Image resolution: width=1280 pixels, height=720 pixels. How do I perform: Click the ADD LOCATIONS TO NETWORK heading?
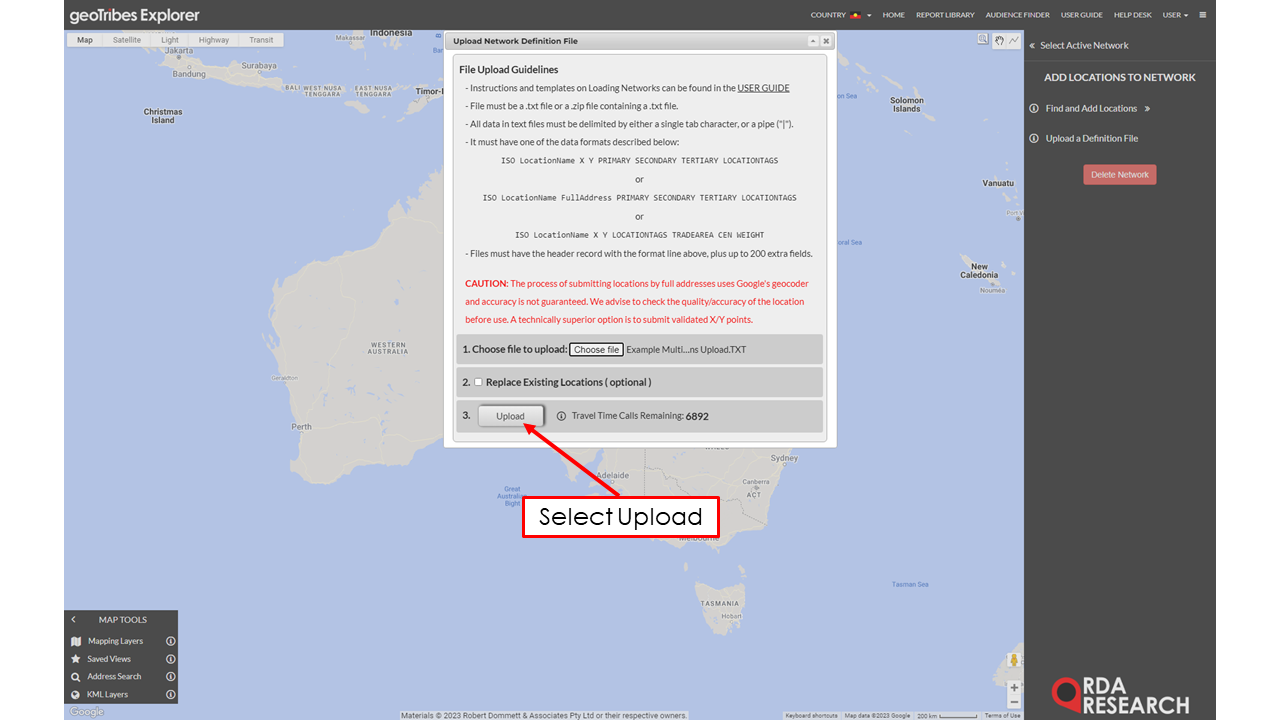click(1119, 77)
